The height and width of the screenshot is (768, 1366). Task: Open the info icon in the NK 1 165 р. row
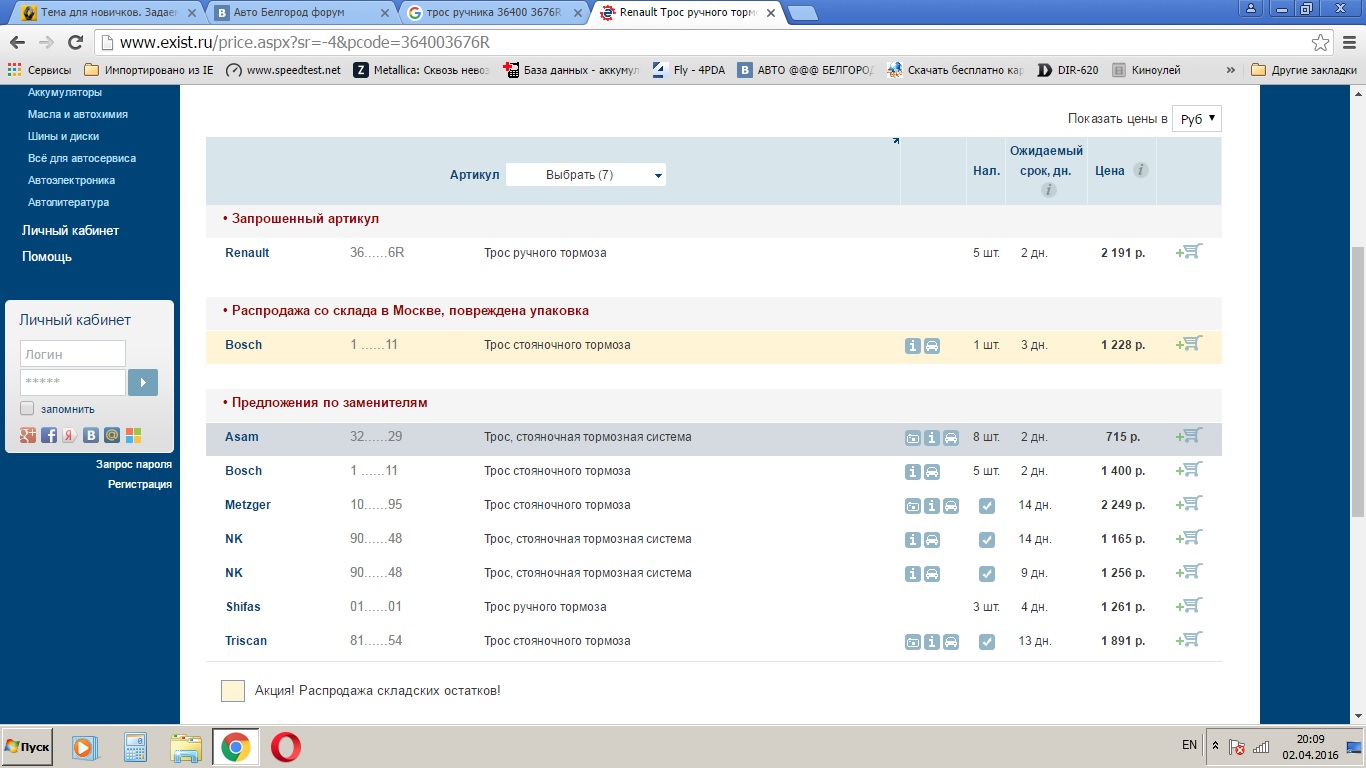point(913,540)
